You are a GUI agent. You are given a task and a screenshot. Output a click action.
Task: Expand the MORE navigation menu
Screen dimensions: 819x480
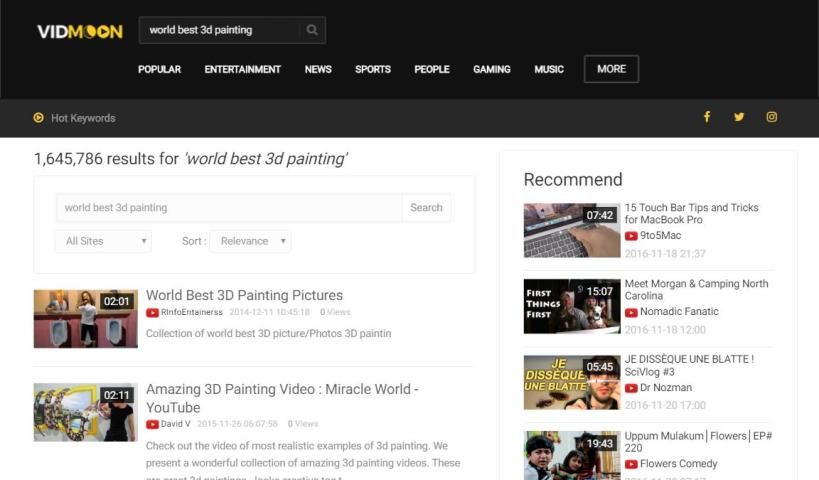611,69
